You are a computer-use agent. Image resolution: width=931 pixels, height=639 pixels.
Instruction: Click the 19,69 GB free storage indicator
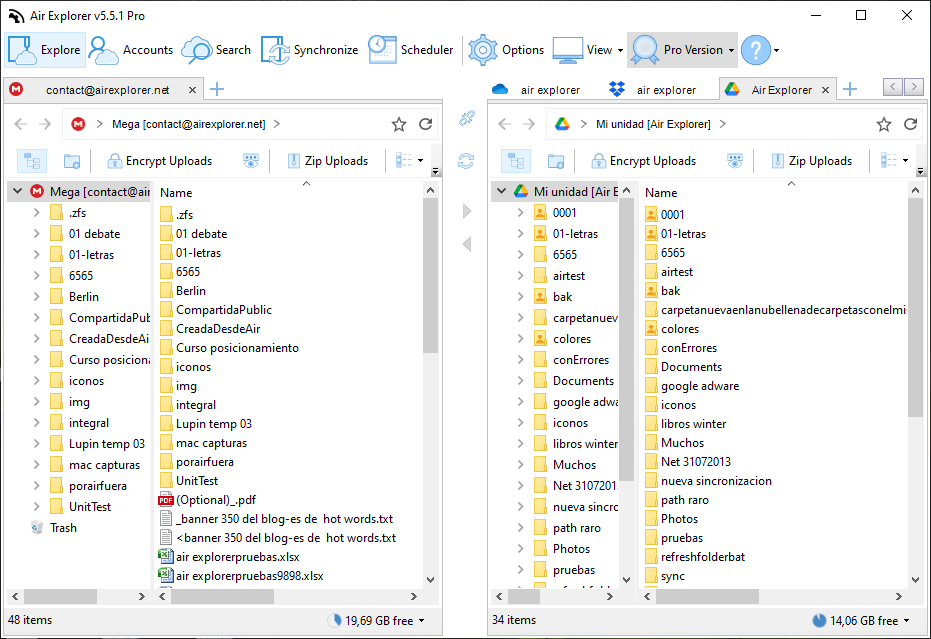click(x=376, y=621)
